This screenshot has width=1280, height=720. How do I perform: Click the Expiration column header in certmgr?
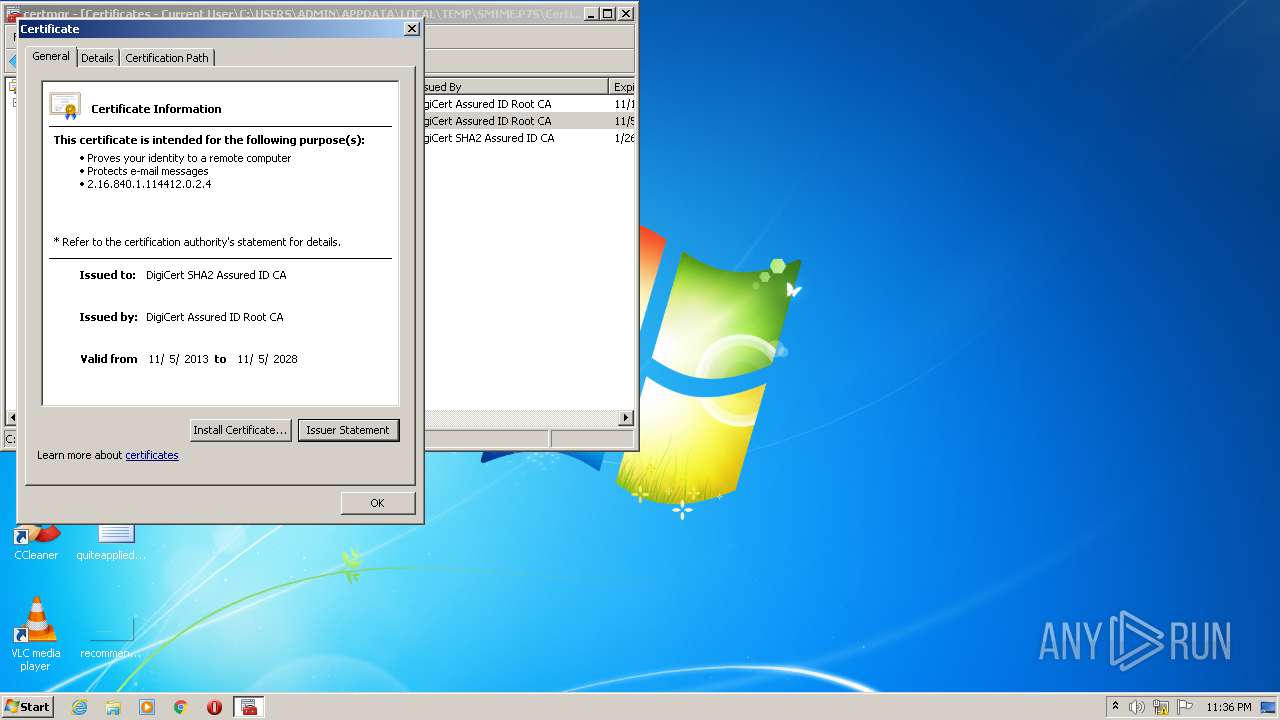point(622,87)
